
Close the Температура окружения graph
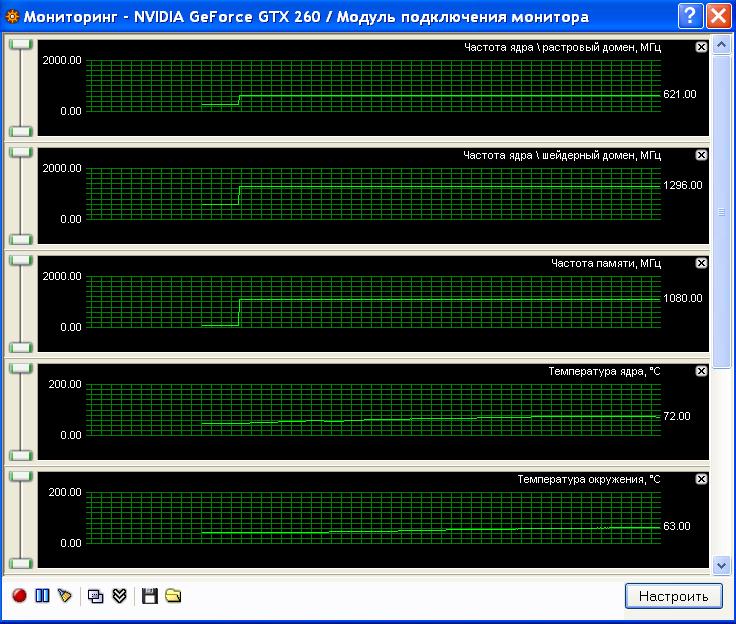tap(701, 479)
